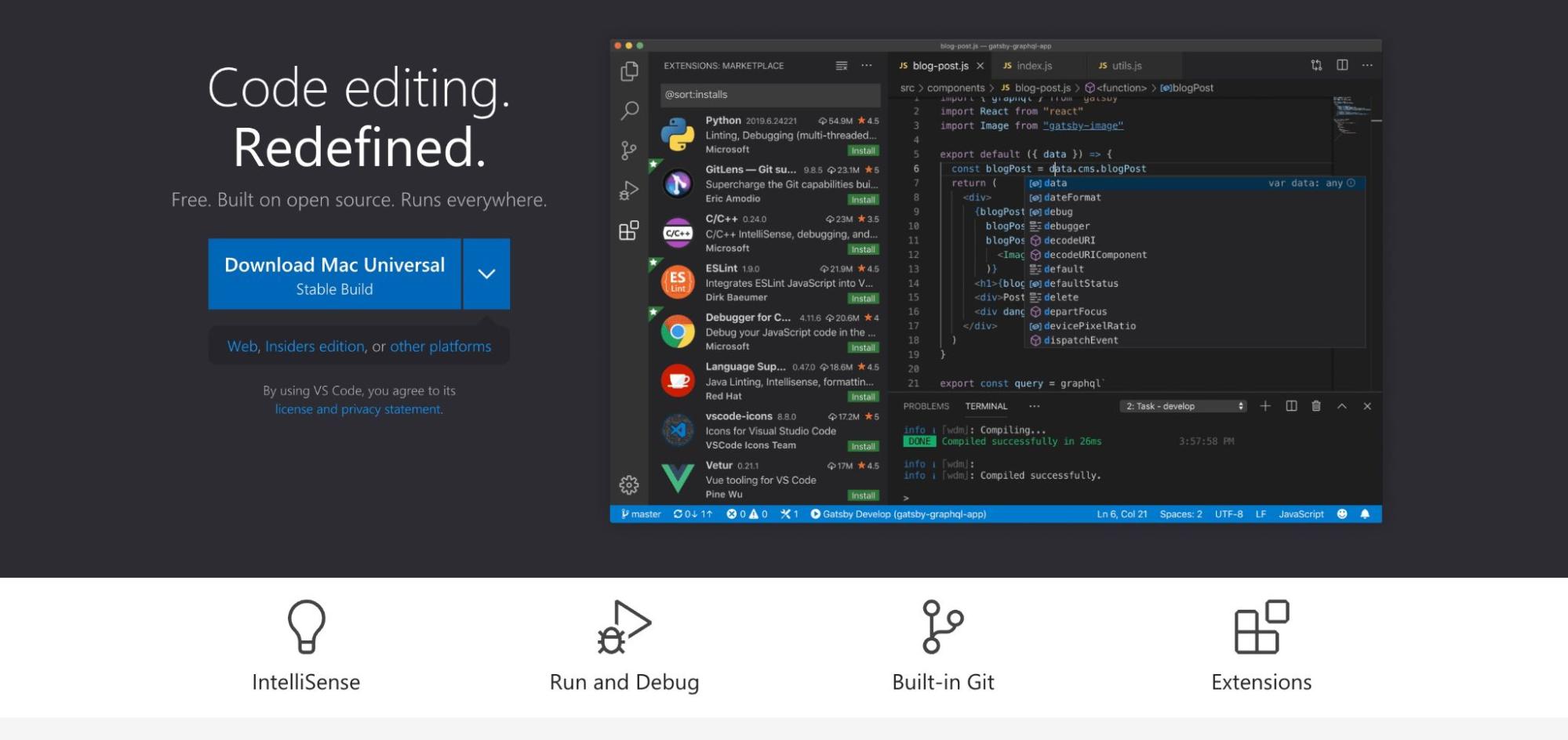Click the kill terminal trash icon
Viewport: 1568px width, 740px height.
click(x=1316, y=406)
